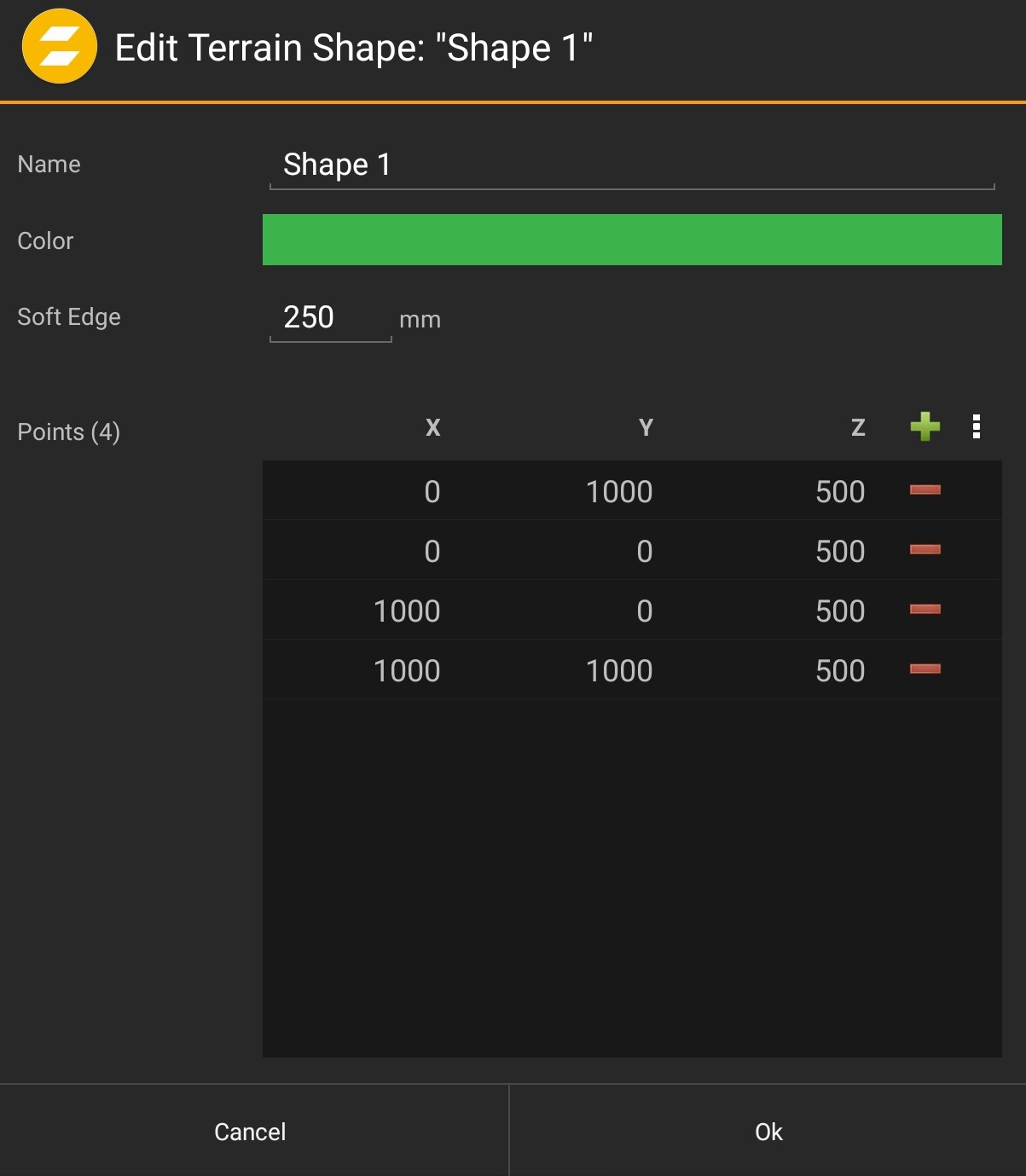Select Y value 1000 in first row
Viewport: 1026px width, 1176px height.
(x=619, y=492)
